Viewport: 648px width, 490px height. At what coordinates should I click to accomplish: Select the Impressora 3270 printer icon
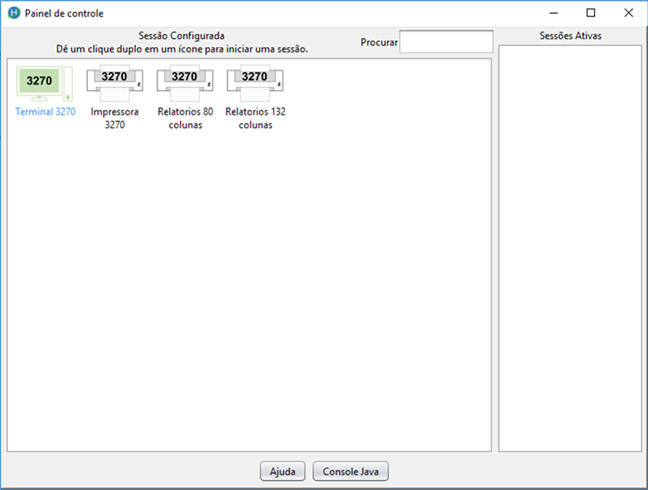tap(114, 83)
